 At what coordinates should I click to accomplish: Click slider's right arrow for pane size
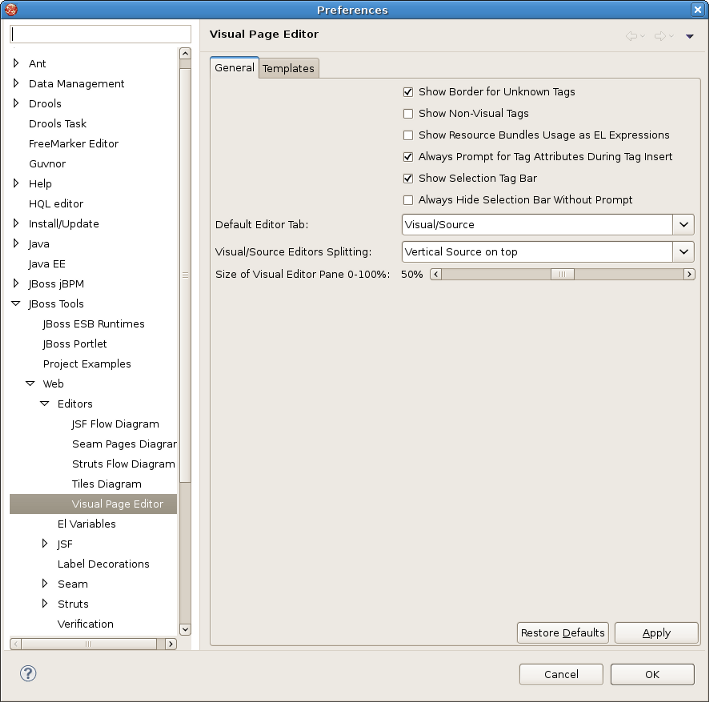click(x=689, y=274)
